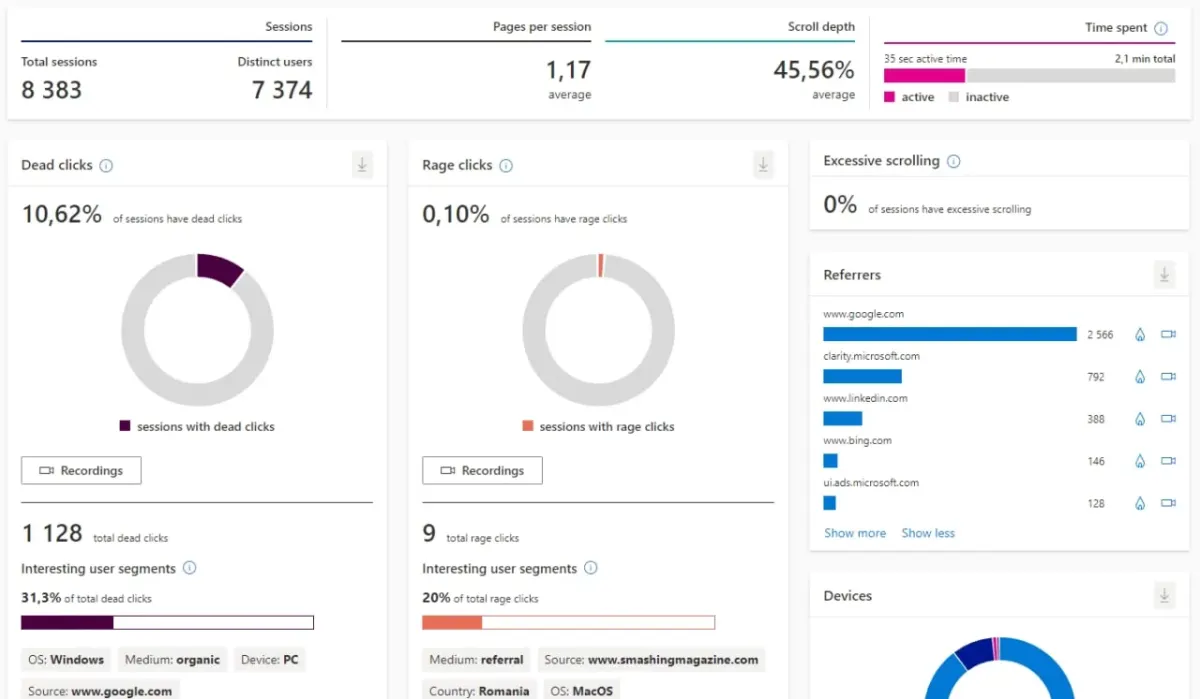Open heatmap for ui.ads.microsoft.com referrer
The image size is (1200, 699).
tap(1139, 503)
